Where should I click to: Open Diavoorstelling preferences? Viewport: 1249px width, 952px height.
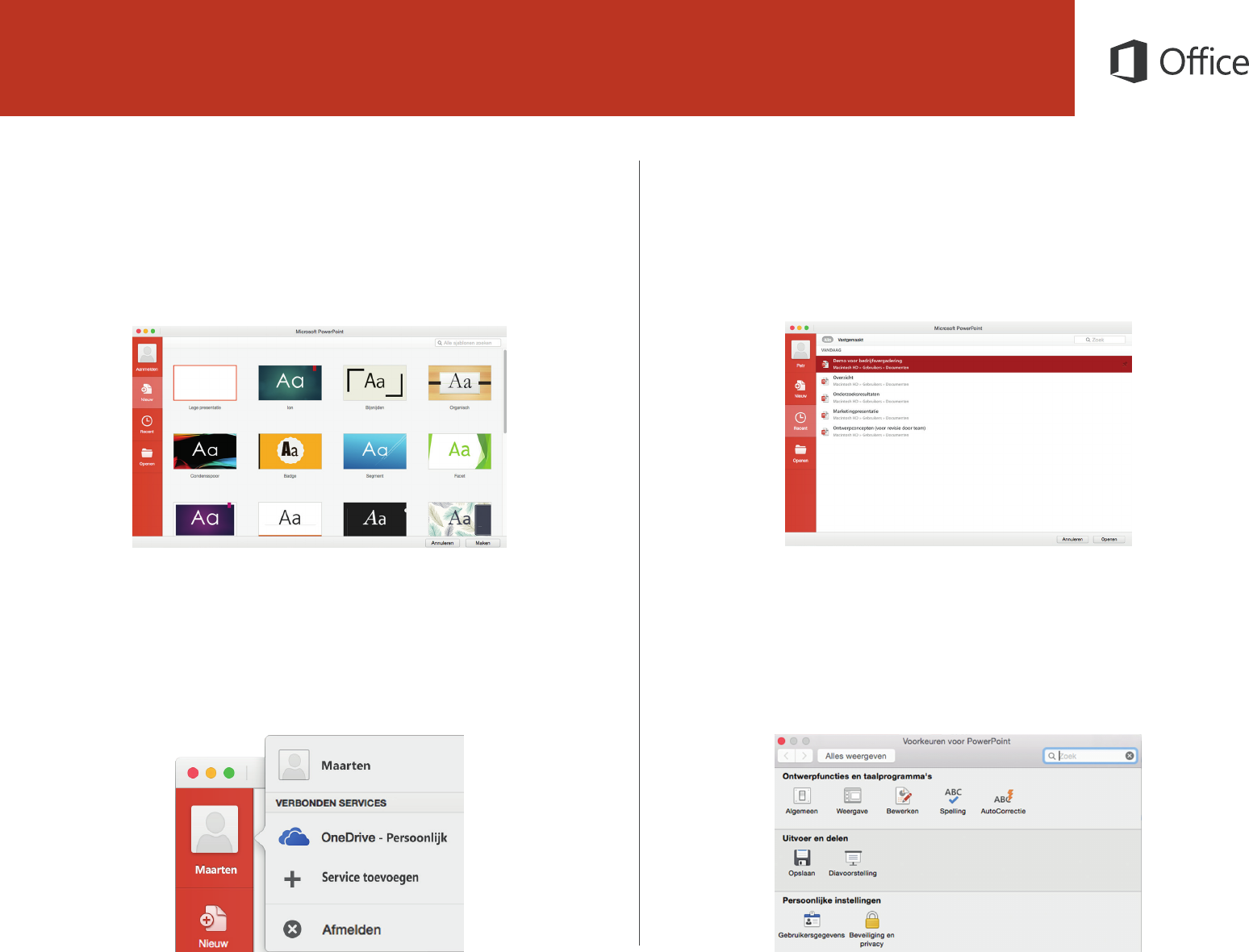point(853,863)
